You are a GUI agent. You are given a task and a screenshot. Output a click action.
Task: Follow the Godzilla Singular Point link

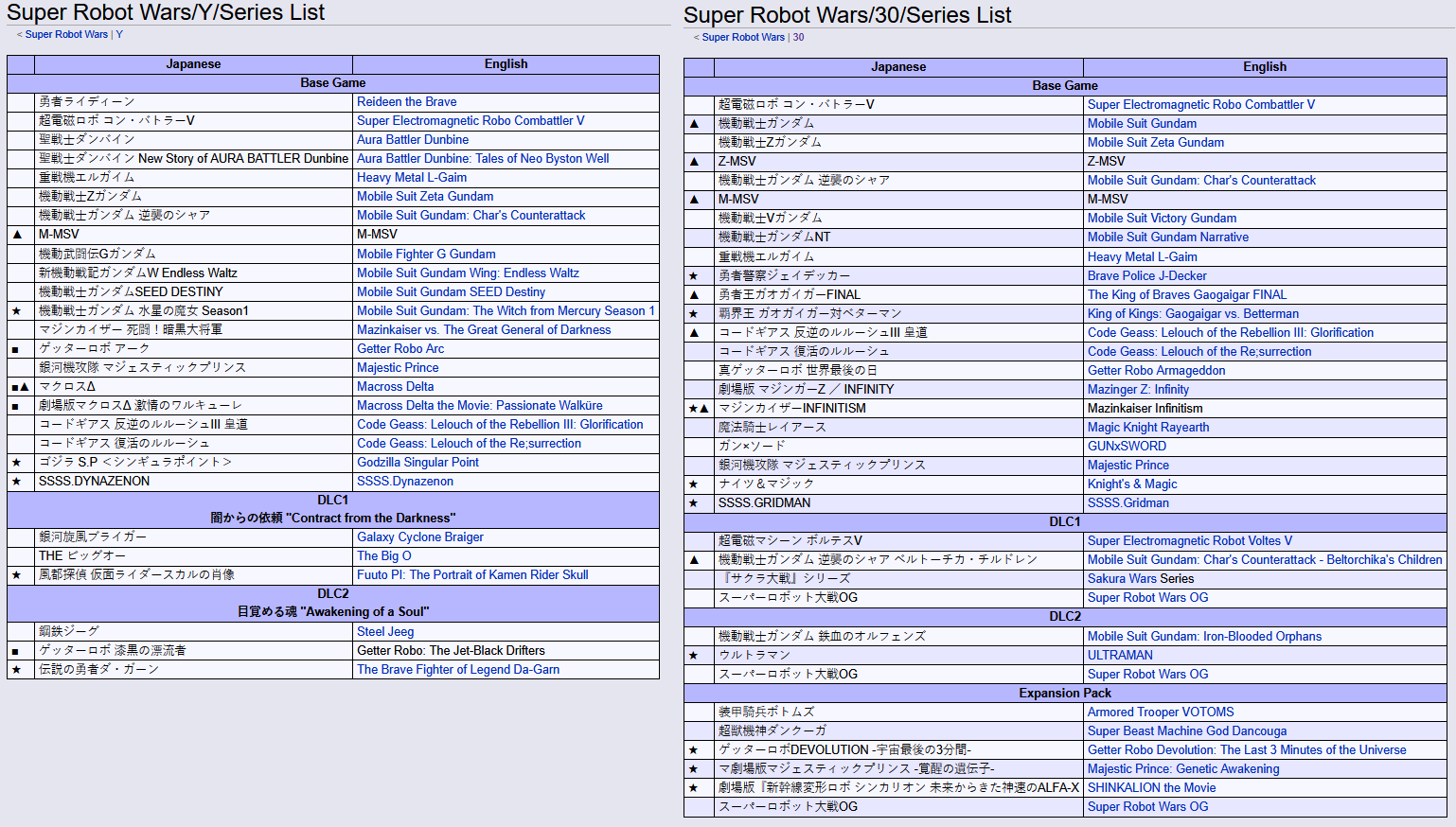tap(417, 463)
